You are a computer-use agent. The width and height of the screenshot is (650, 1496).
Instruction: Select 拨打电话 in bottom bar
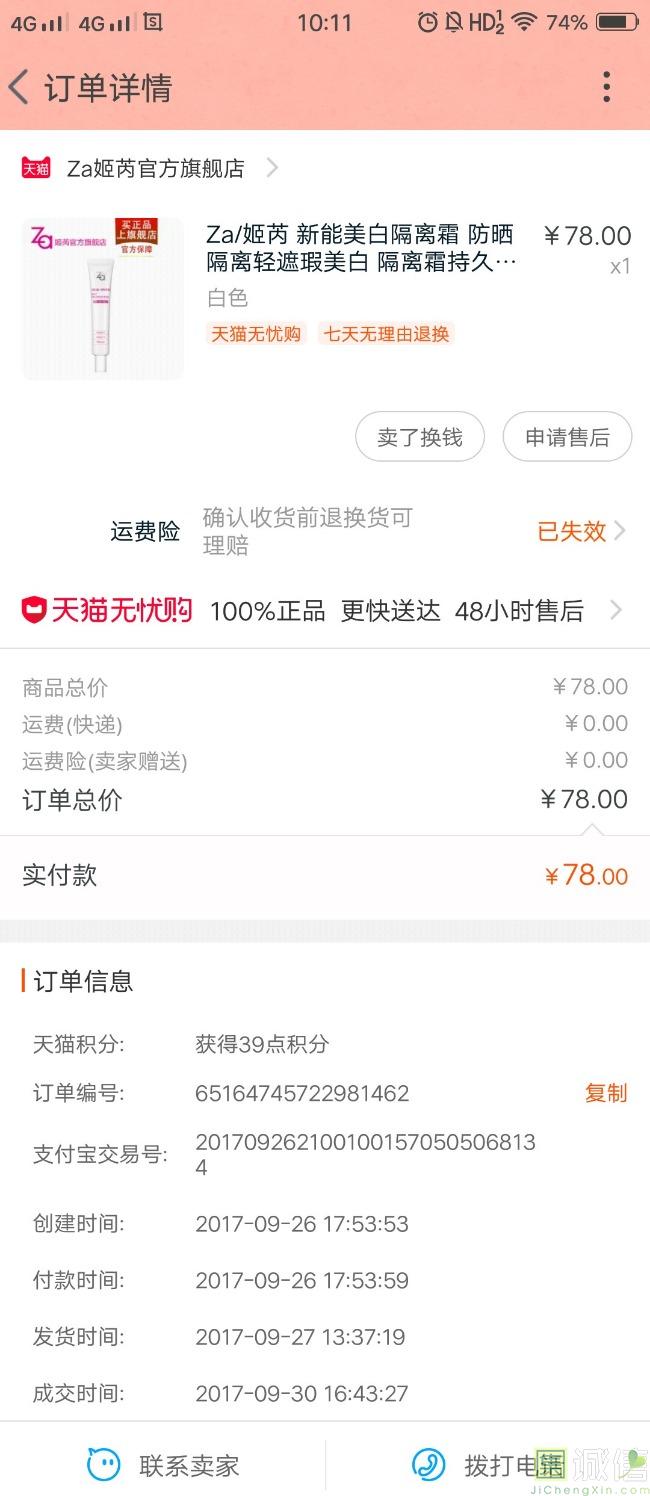[510, 1466]
